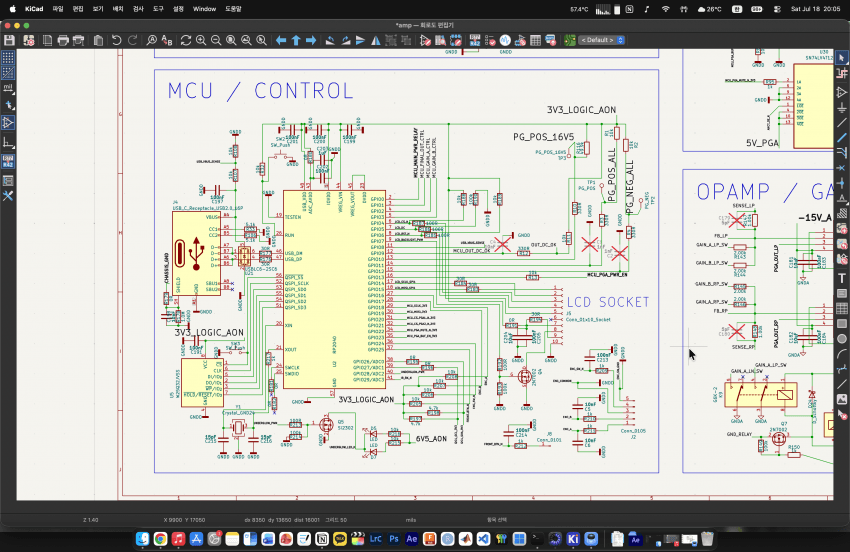Open the SPICE simulator
The width and height of the screenshot is (850, 552).
coord(505,40)
